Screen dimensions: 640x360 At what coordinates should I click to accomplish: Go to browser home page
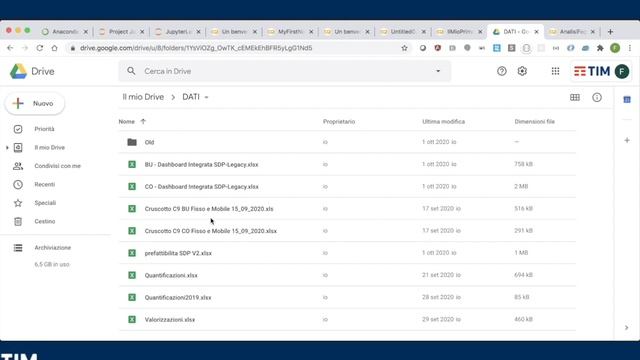(x=54, y=48)
